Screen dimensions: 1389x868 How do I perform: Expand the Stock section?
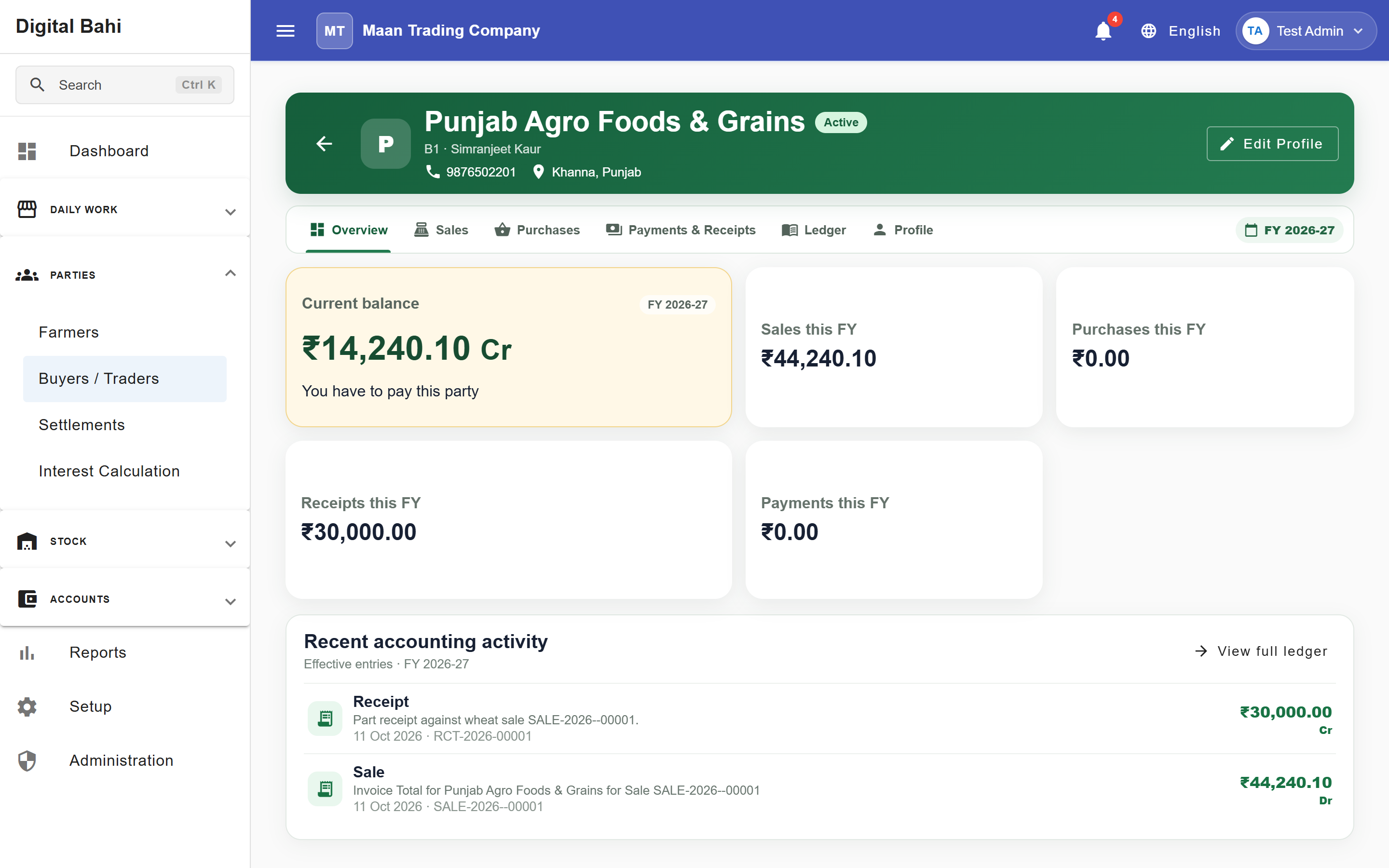[x=125, y=542]
